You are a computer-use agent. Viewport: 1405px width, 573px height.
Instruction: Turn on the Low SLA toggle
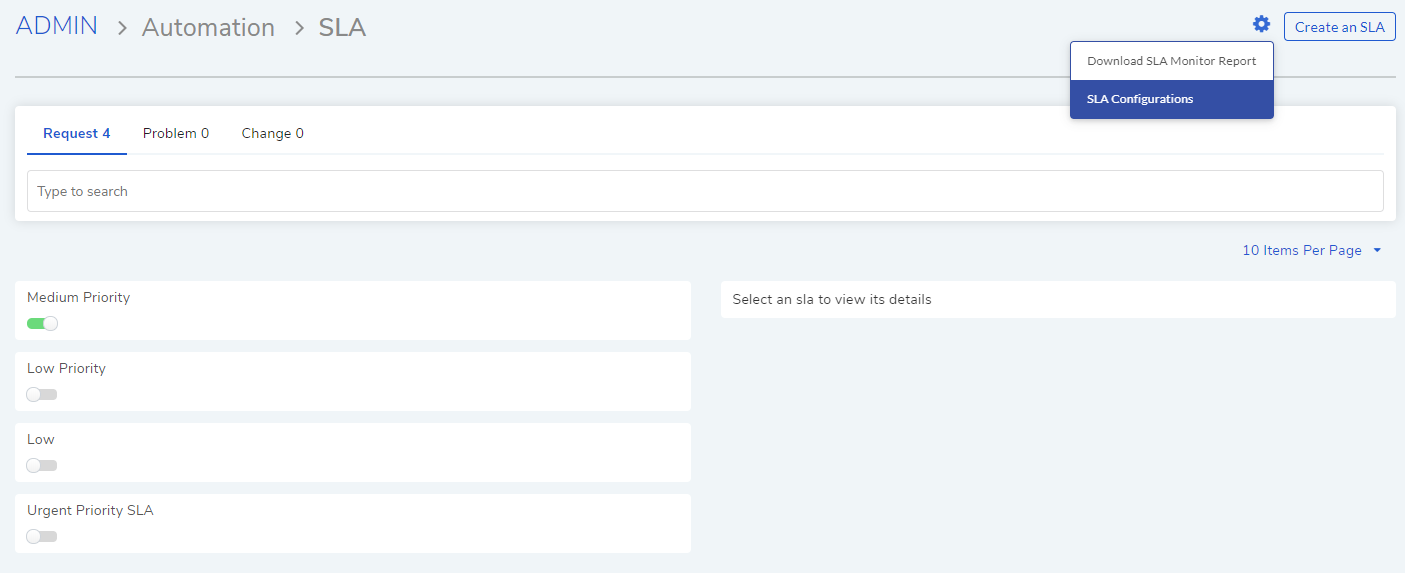click(42, 465)
